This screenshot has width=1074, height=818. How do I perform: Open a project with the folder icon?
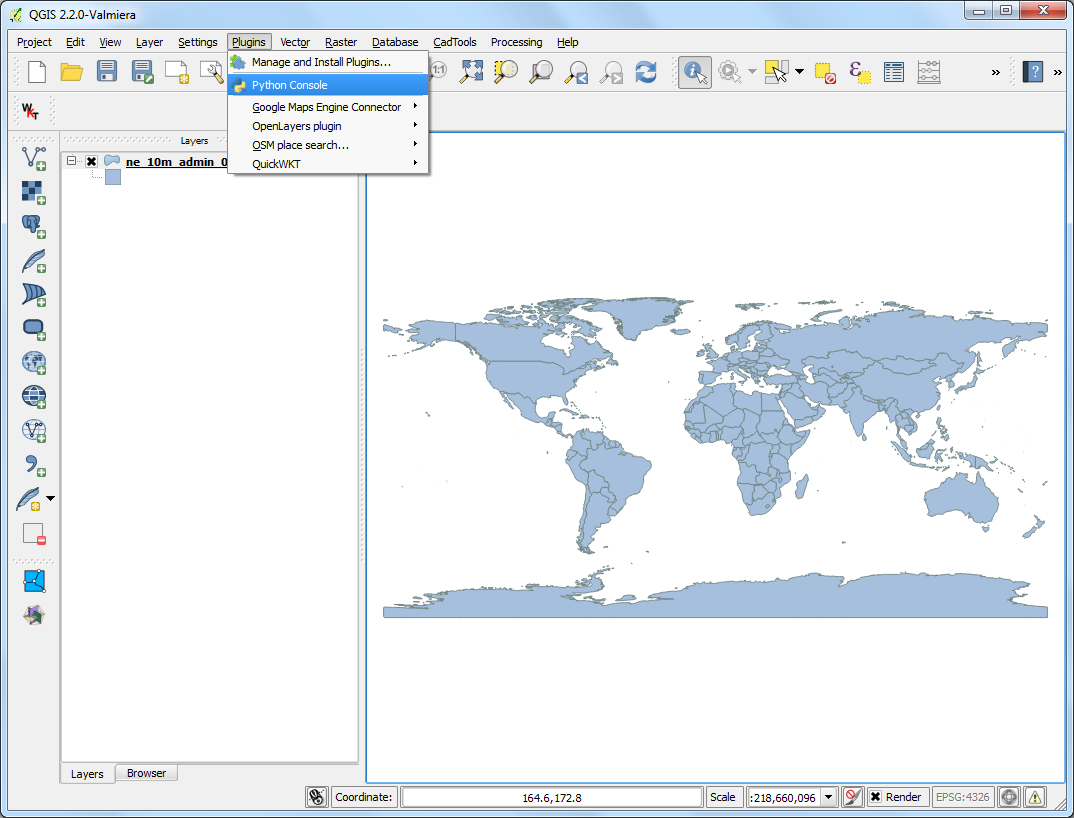tap(71, 71)
